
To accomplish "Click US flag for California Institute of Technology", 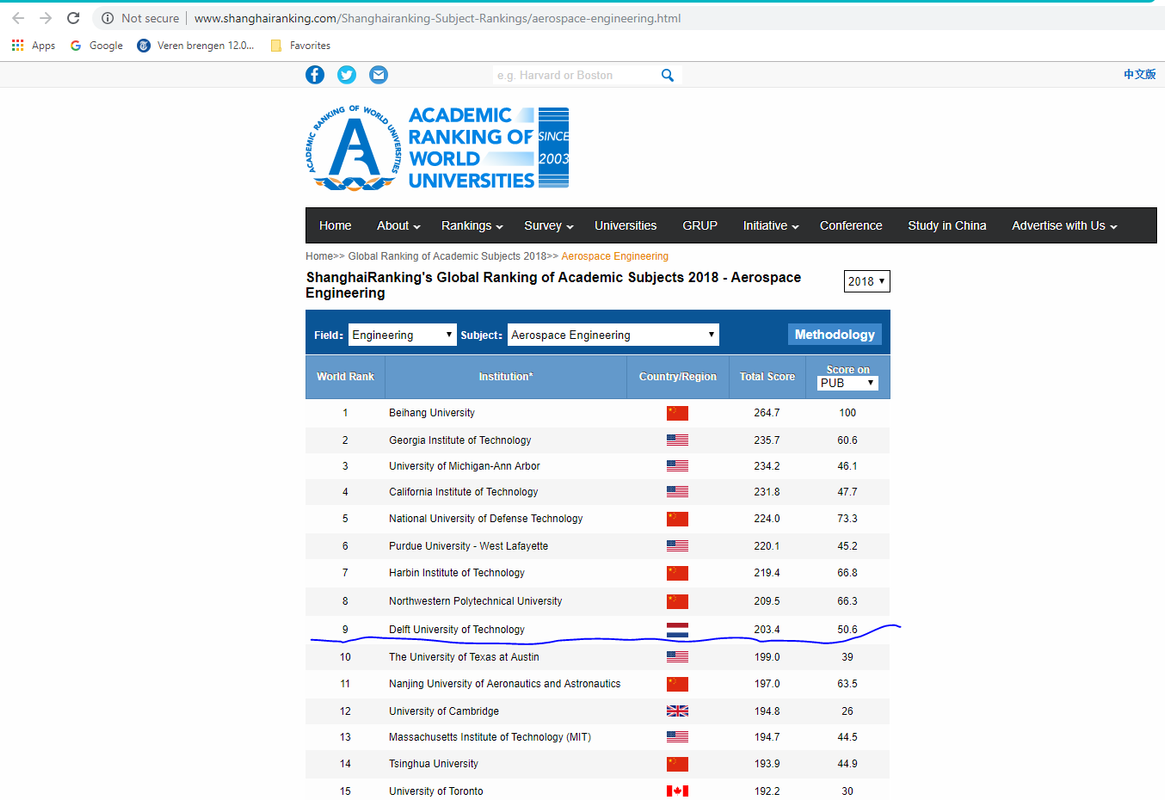I will pos(677,492).
